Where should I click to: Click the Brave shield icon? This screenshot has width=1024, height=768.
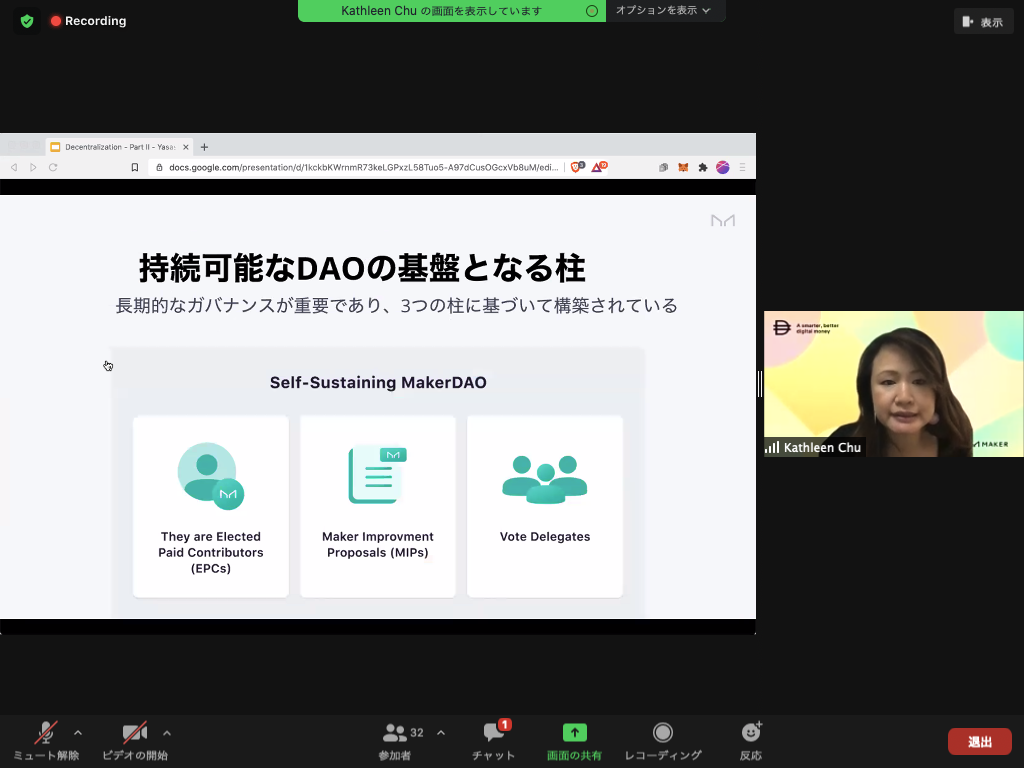point(577,167)
